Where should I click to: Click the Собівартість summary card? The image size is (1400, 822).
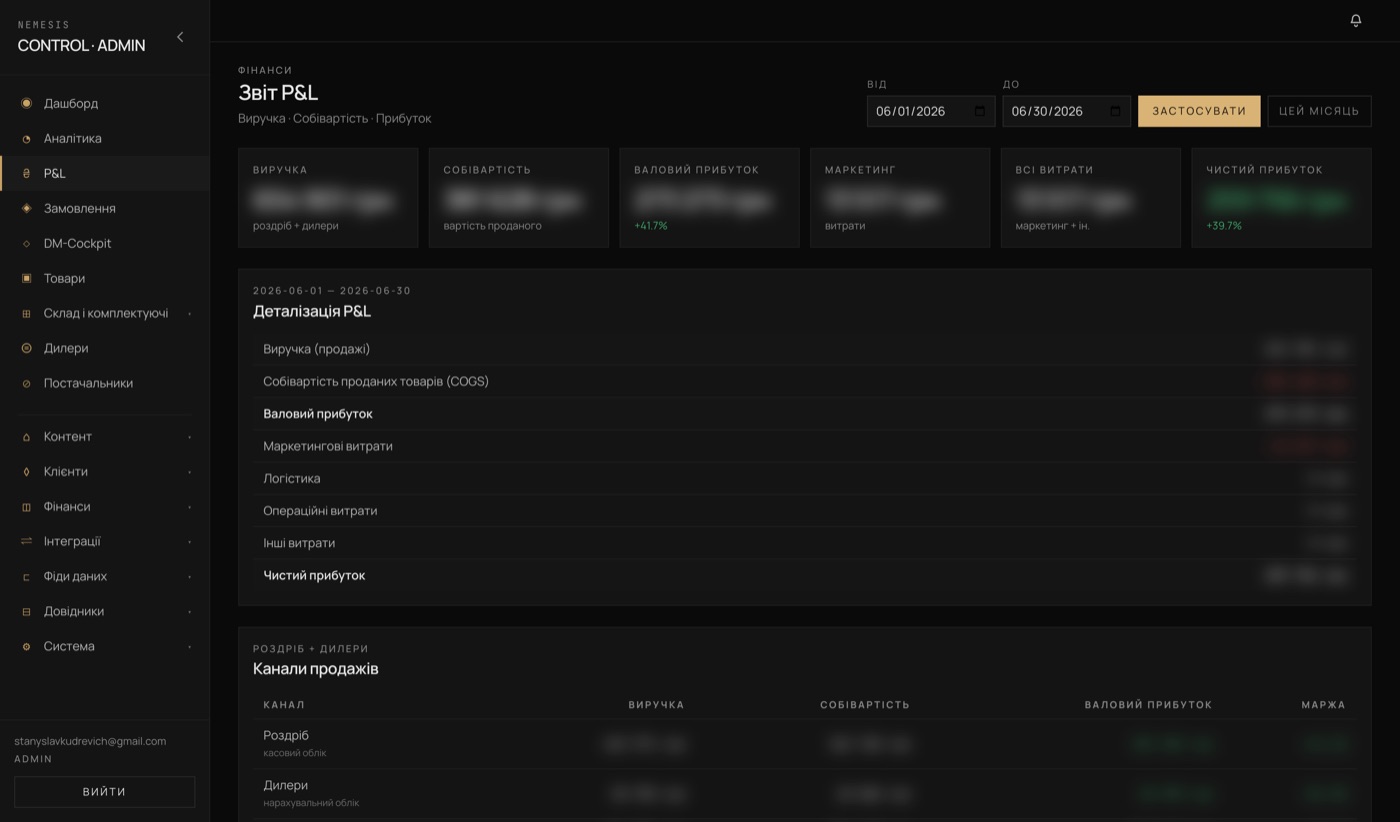click(x=519, y=198)
